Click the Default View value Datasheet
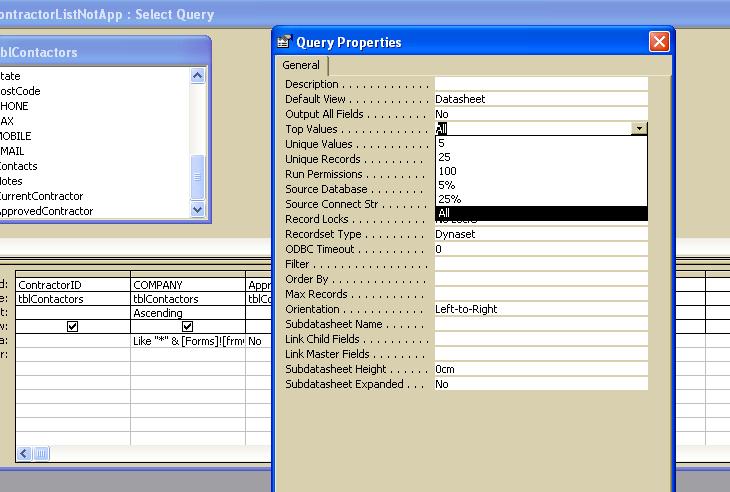Image resolution: width=730 pixels, height=492 pixels. tap(541, 99)
